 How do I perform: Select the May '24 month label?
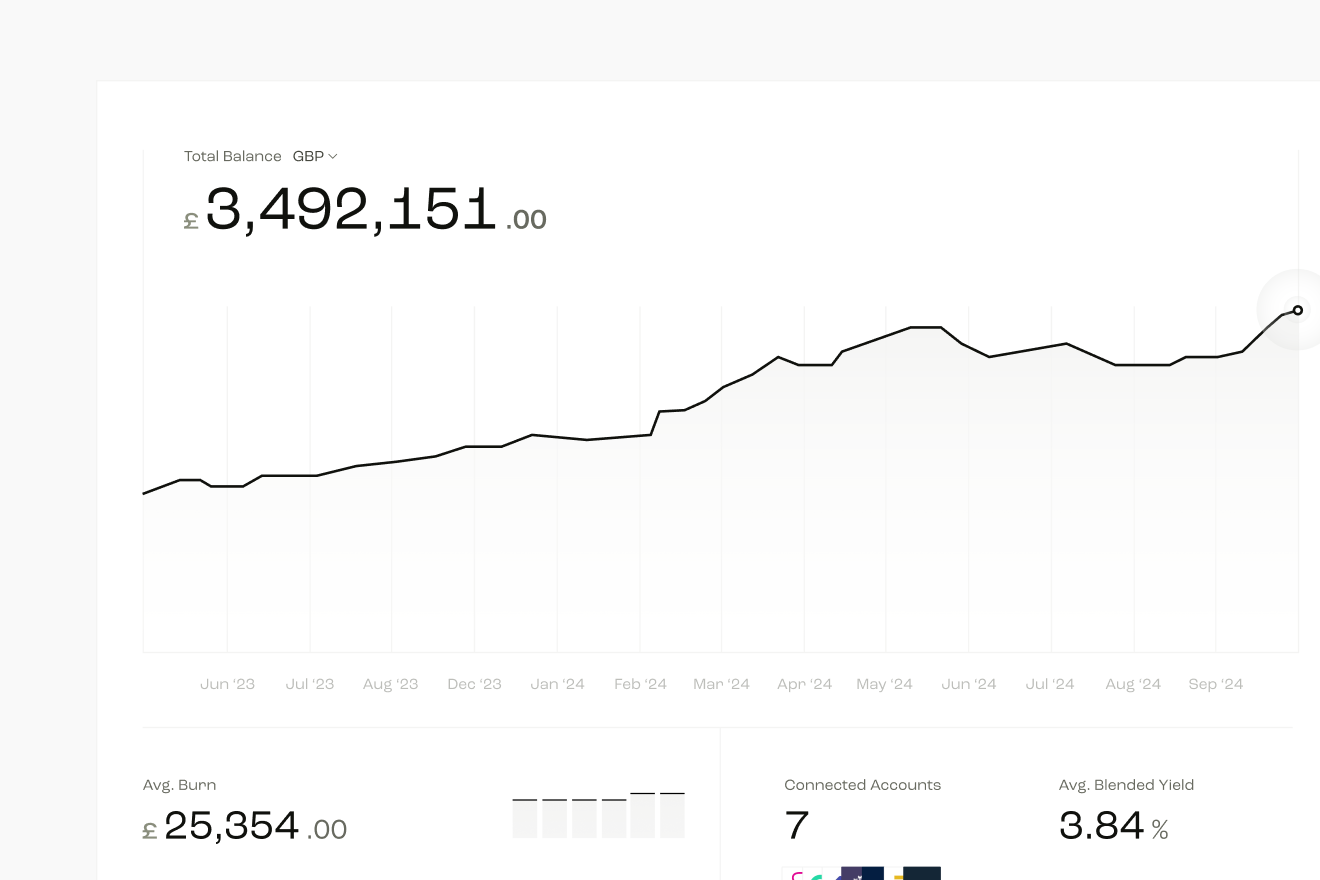pos(885,684)
